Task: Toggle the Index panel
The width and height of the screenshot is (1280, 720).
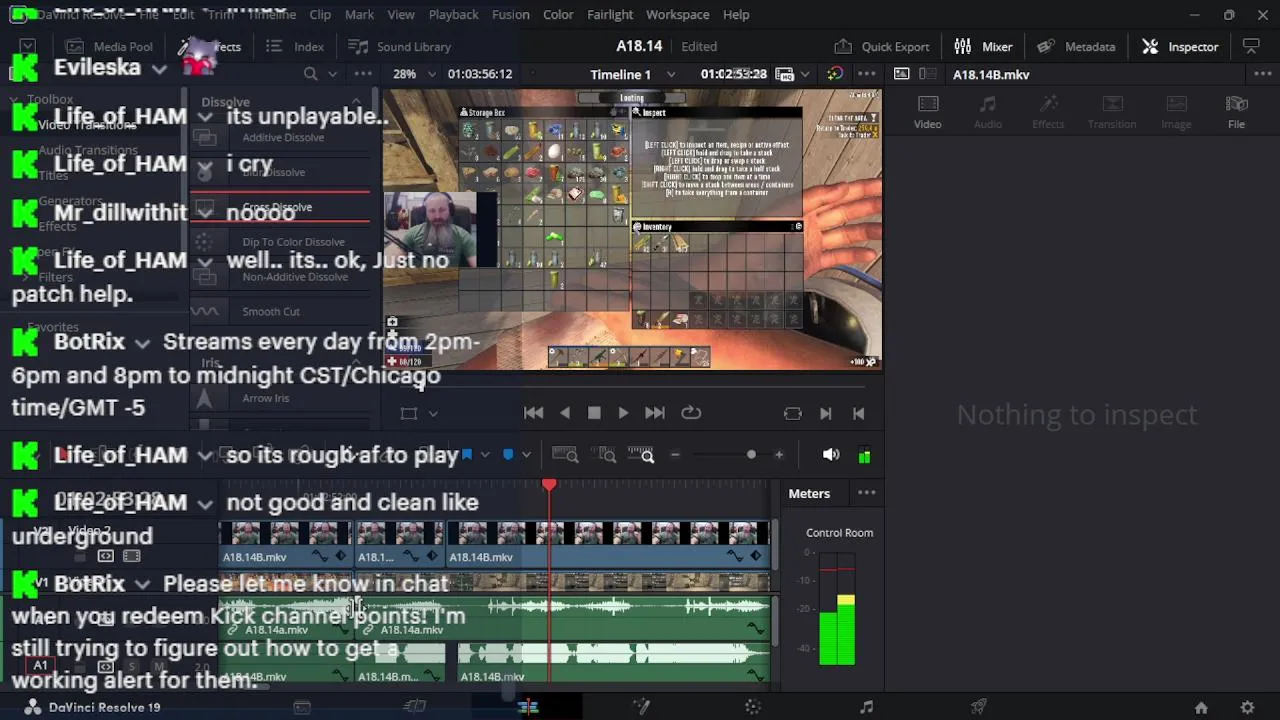Action: click(295, 46)
